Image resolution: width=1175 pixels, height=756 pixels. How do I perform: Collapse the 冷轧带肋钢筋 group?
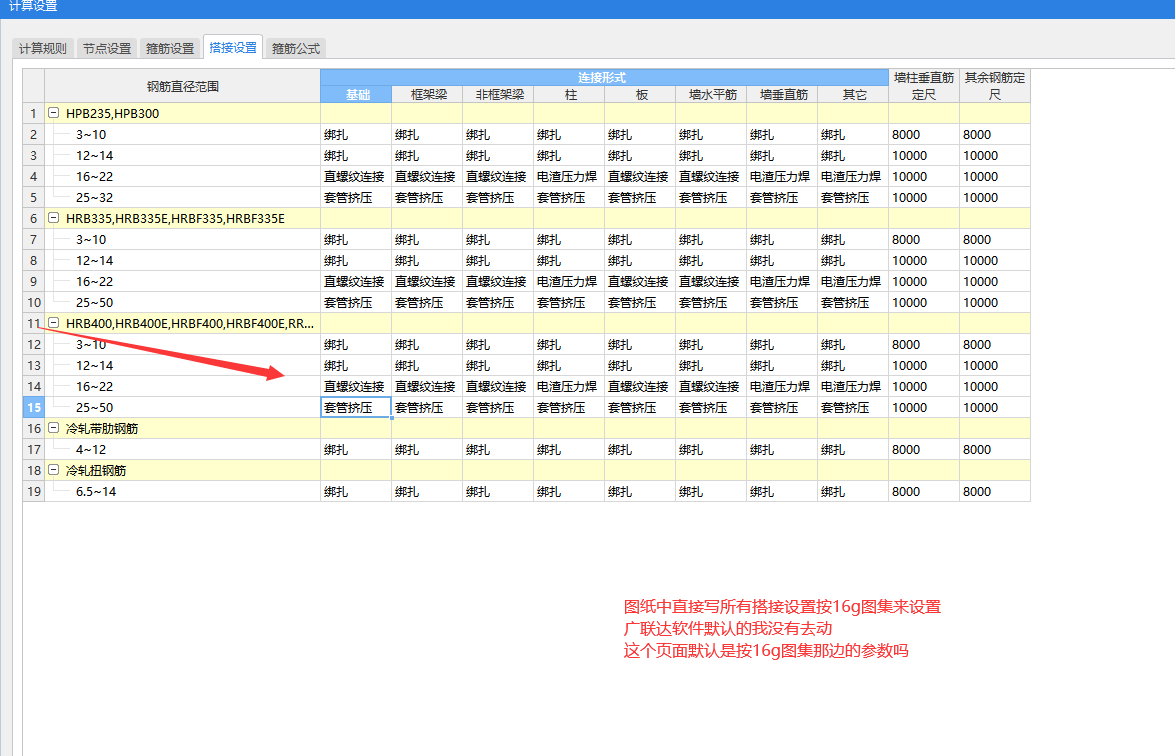(x=53, y=428)
